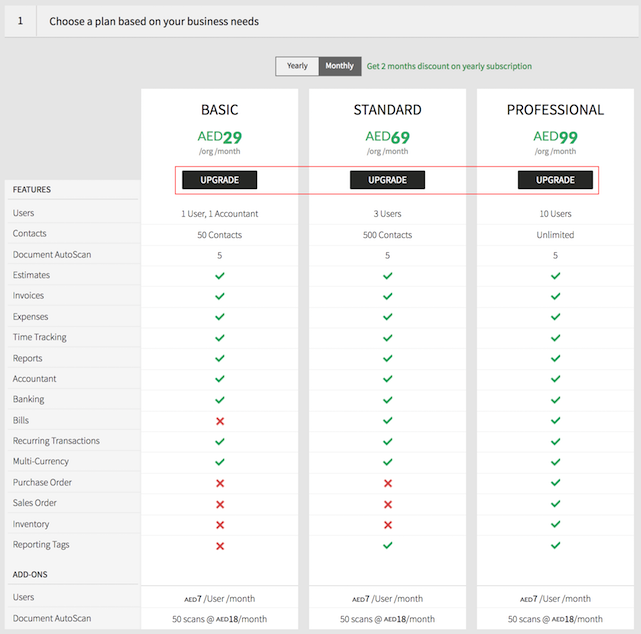Click the Document AutoScan feature row label

coord(52,255)
